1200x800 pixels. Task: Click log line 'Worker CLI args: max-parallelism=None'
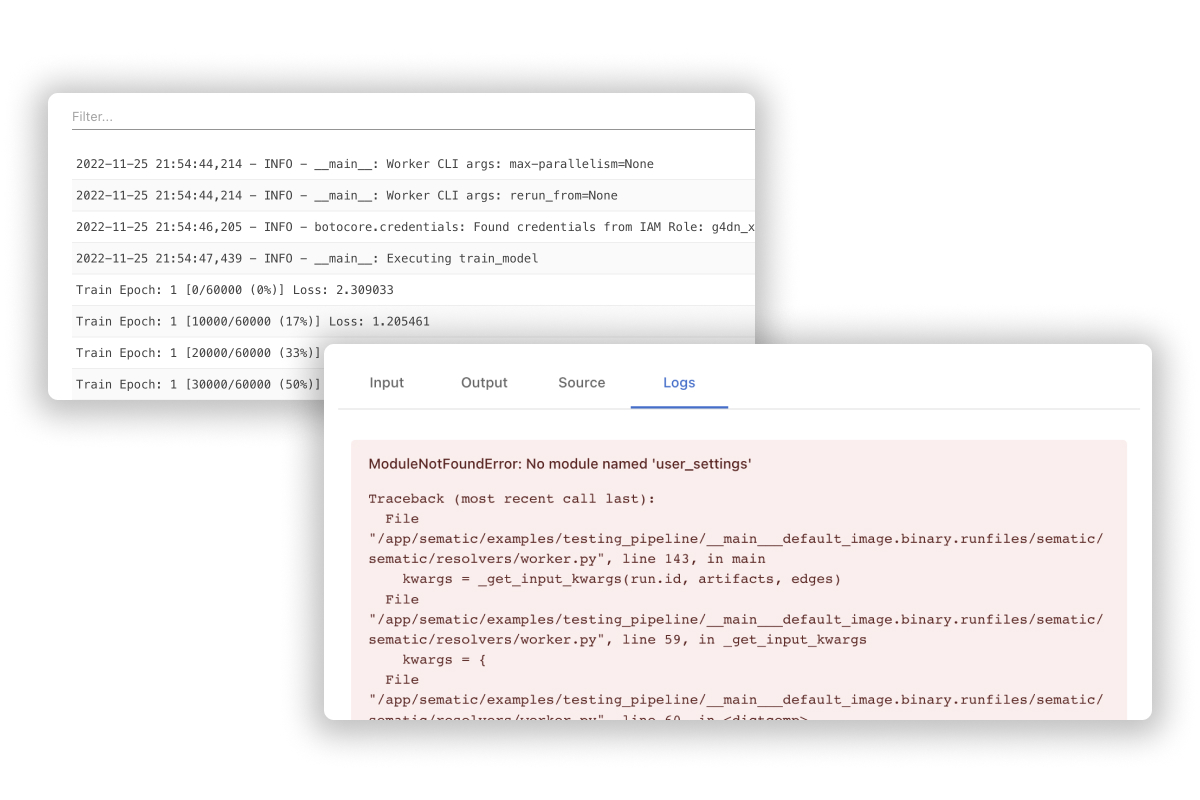pos(413,164)
